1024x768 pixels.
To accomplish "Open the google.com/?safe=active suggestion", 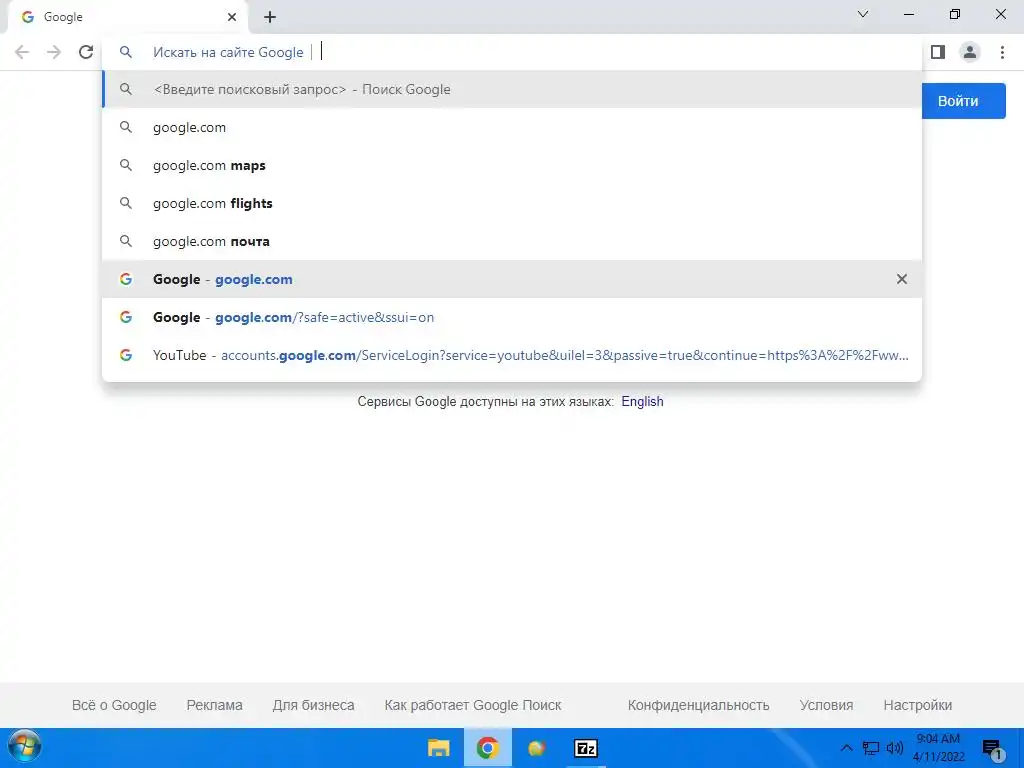I will tap(512, 317).
